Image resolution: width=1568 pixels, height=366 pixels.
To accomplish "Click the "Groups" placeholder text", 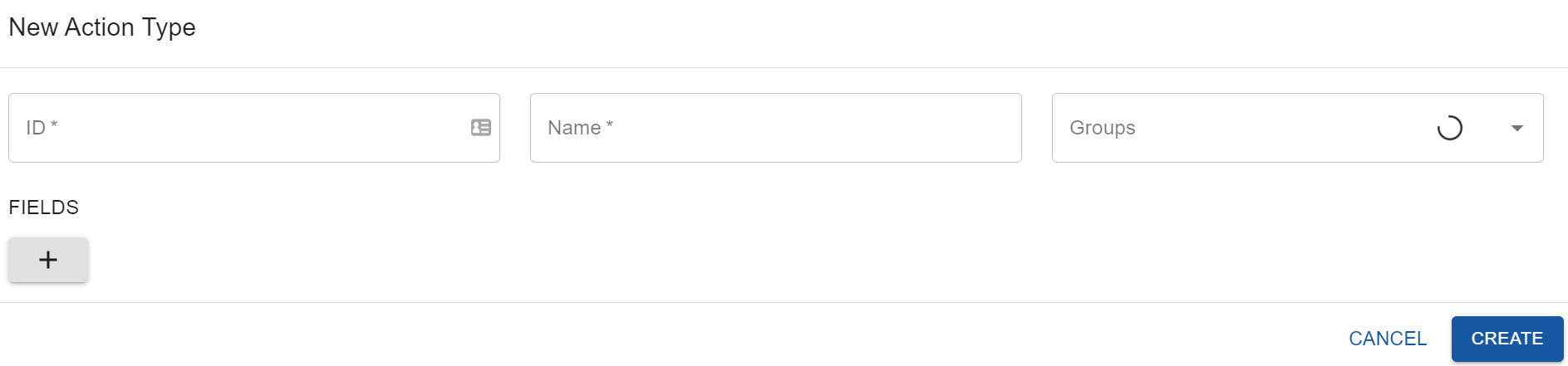I will [x=1102, y=128].
